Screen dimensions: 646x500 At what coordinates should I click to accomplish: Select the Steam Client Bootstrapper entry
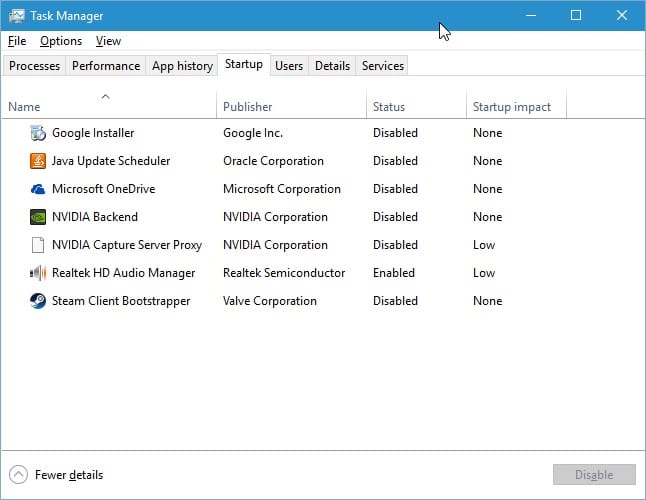pos(121,301)
